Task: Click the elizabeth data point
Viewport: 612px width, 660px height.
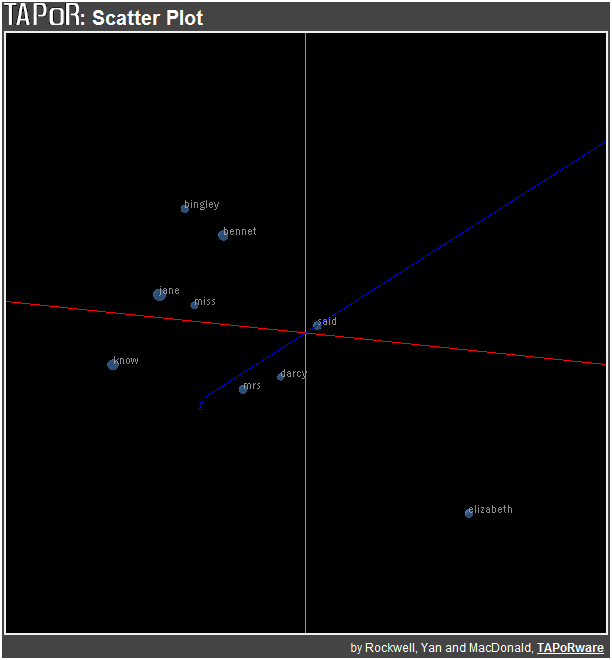Action: pyautogui.click(x=468, y=514)
